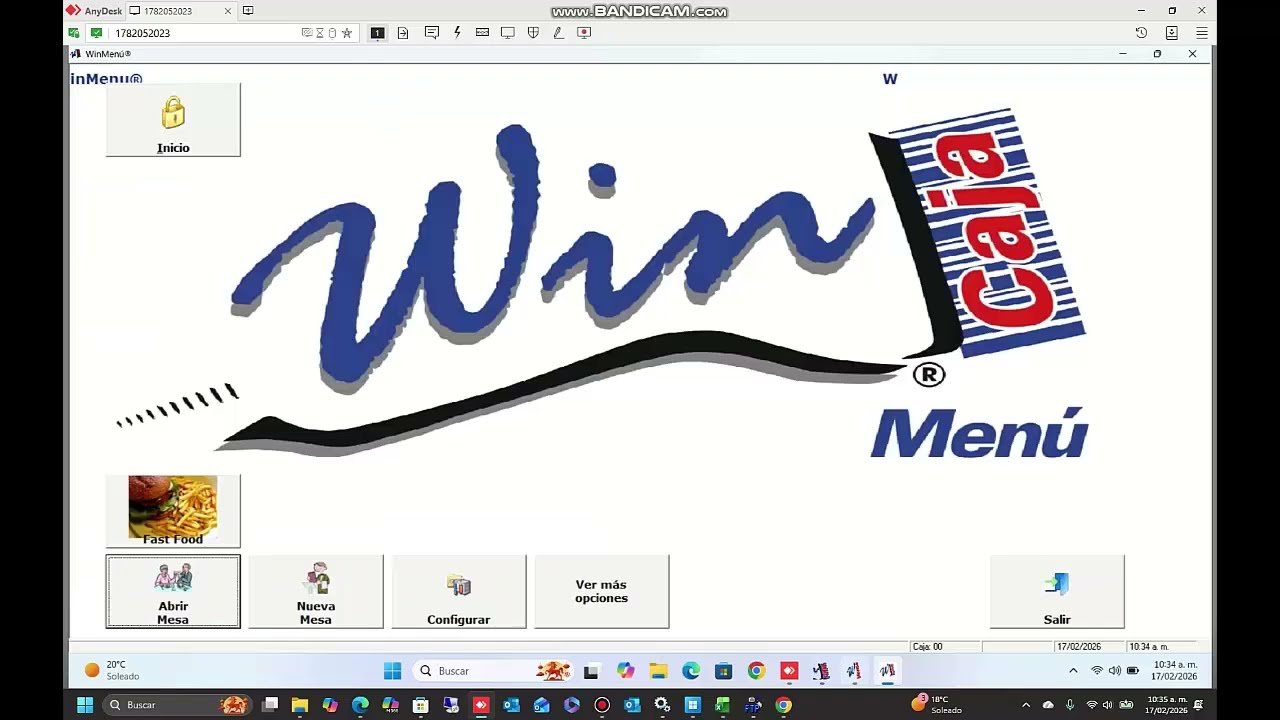Image resolution: width=1280 pixels, height=720 pixels.
Task: Click Caja: 00 in status bar
Action: [927, 647]
